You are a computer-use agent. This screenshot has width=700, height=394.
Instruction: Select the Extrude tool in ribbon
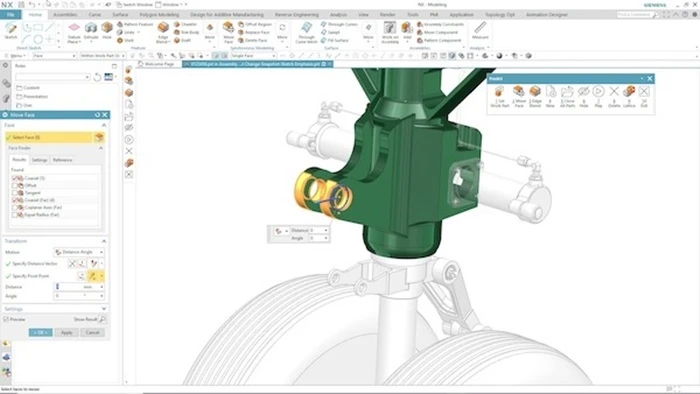pos(91,31)
